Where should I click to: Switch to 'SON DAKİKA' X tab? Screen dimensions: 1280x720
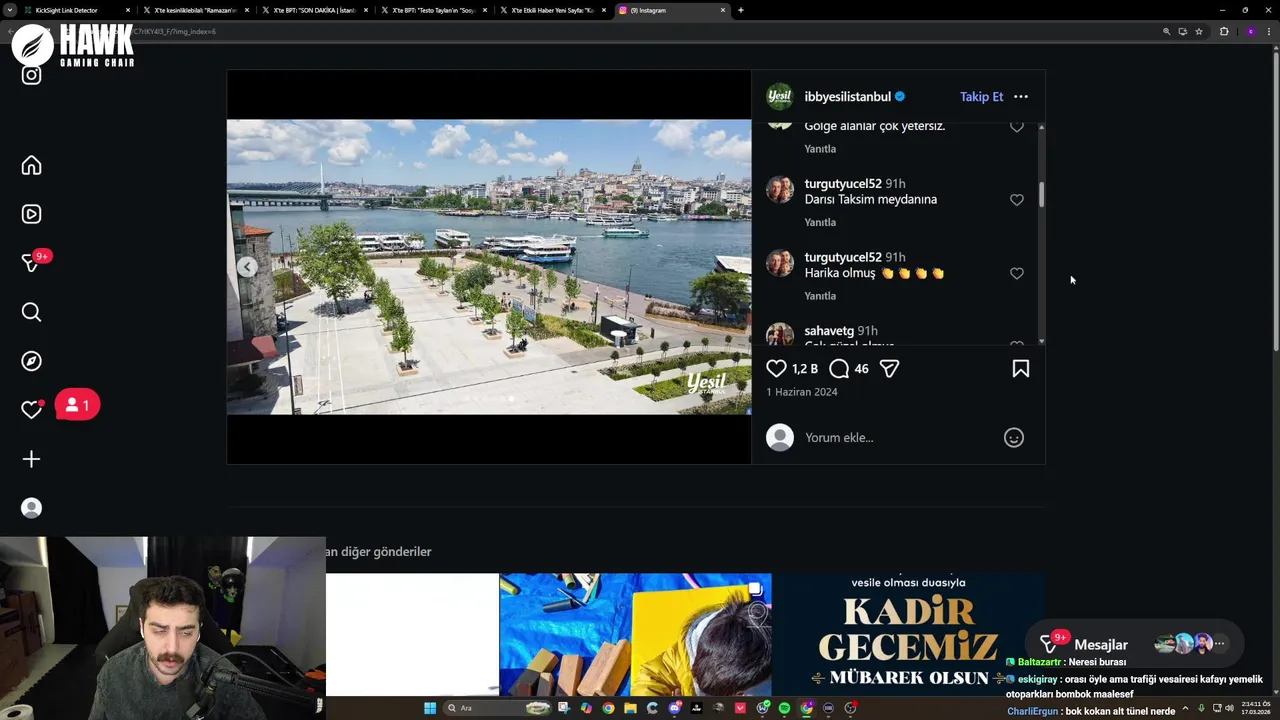pos(314,10)
